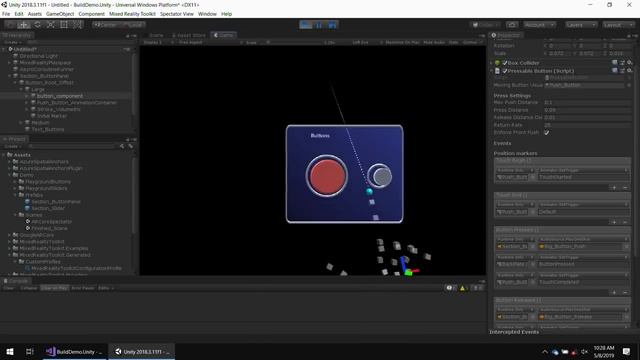Select the Move tool in toolbar
This screenshot has height=360, width=640.
coord(24,25)
